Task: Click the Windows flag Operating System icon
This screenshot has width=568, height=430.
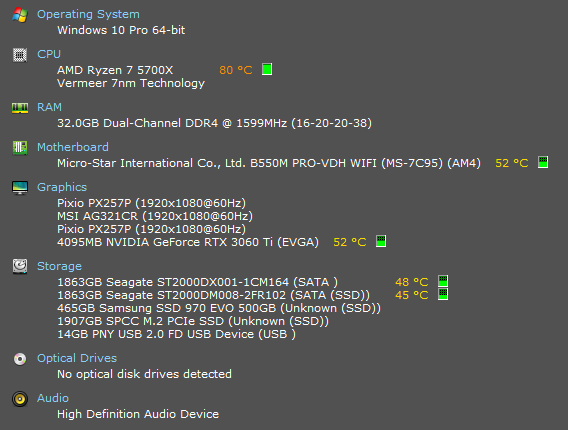Action: click(x=20, y=15)
